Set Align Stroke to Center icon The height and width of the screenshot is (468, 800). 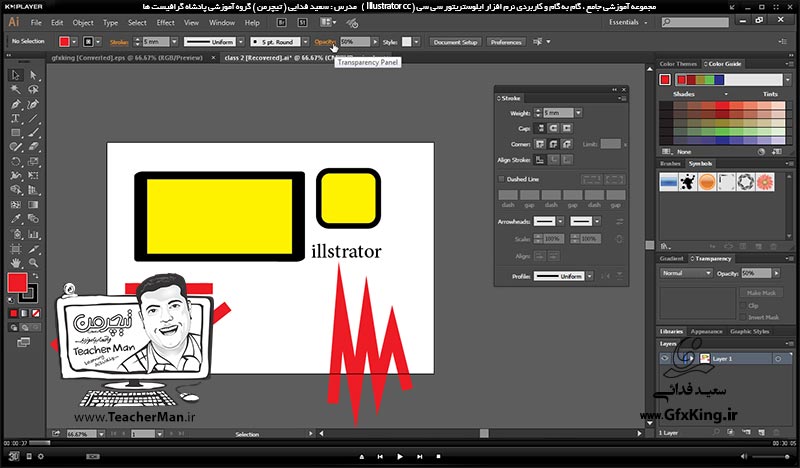(x=540, y=160)
